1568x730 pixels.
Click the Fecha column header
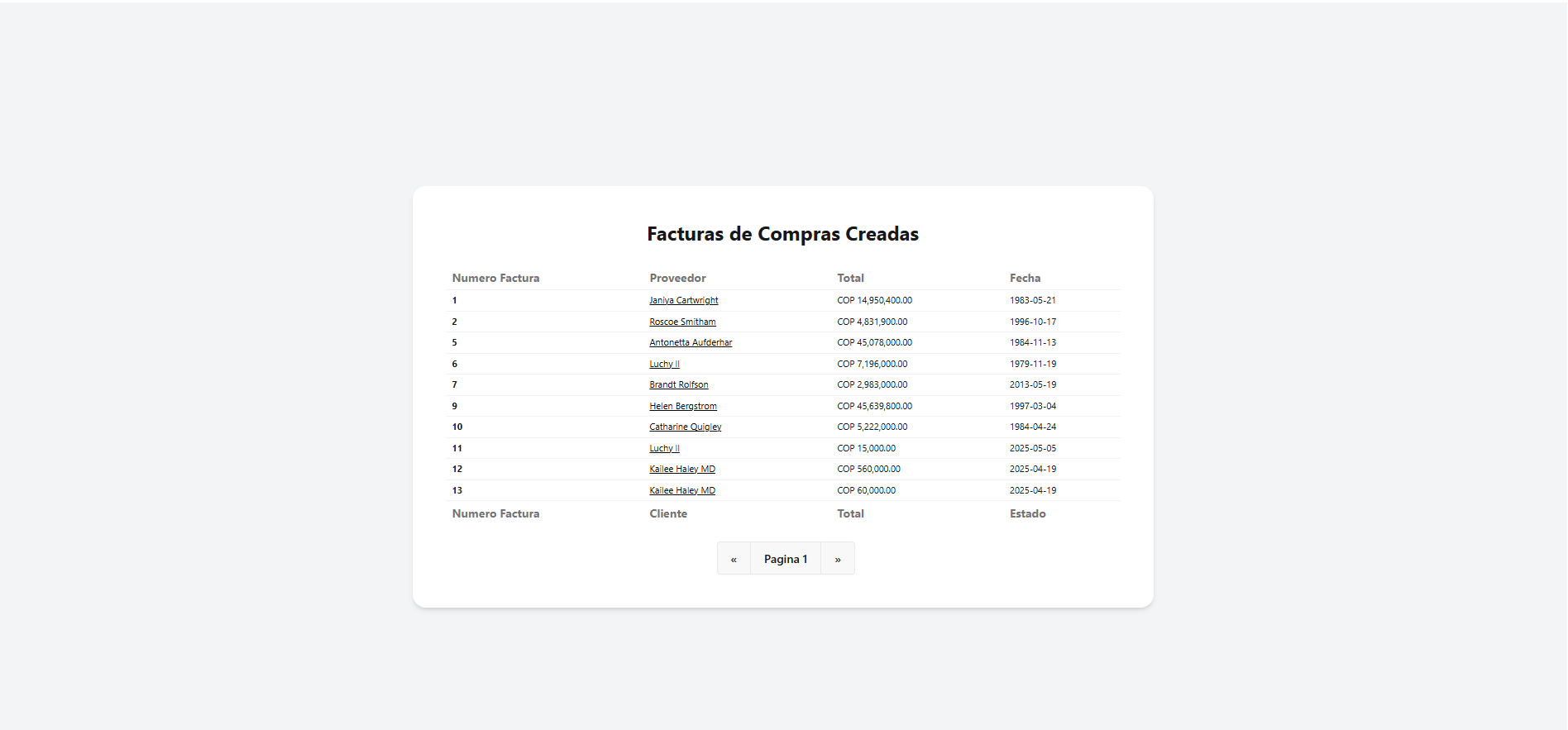coord(1025,278)
